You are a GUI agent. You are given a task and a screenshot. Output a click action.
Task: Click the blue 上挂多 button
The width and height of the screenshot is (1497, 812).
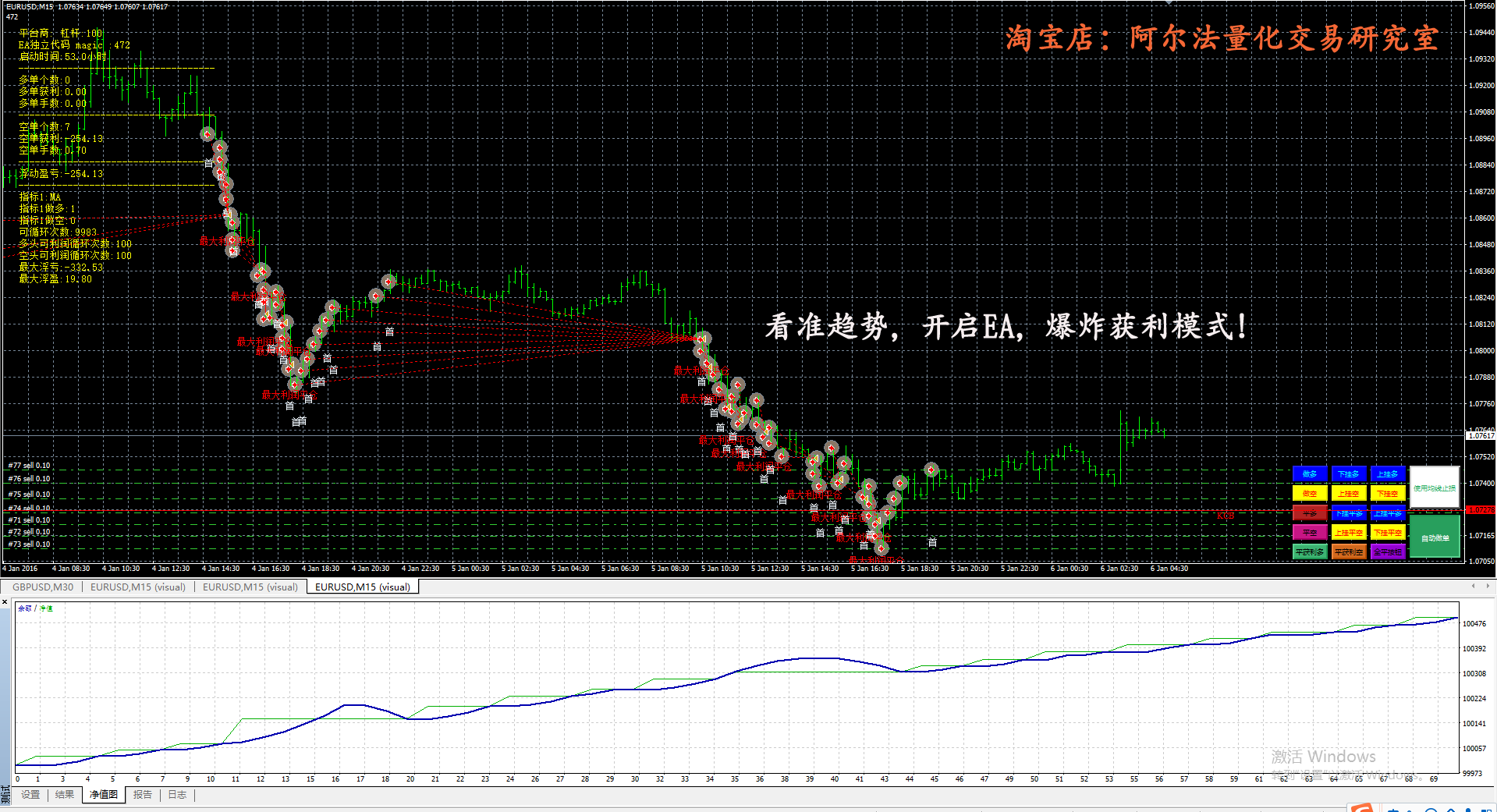[1388, 473]
